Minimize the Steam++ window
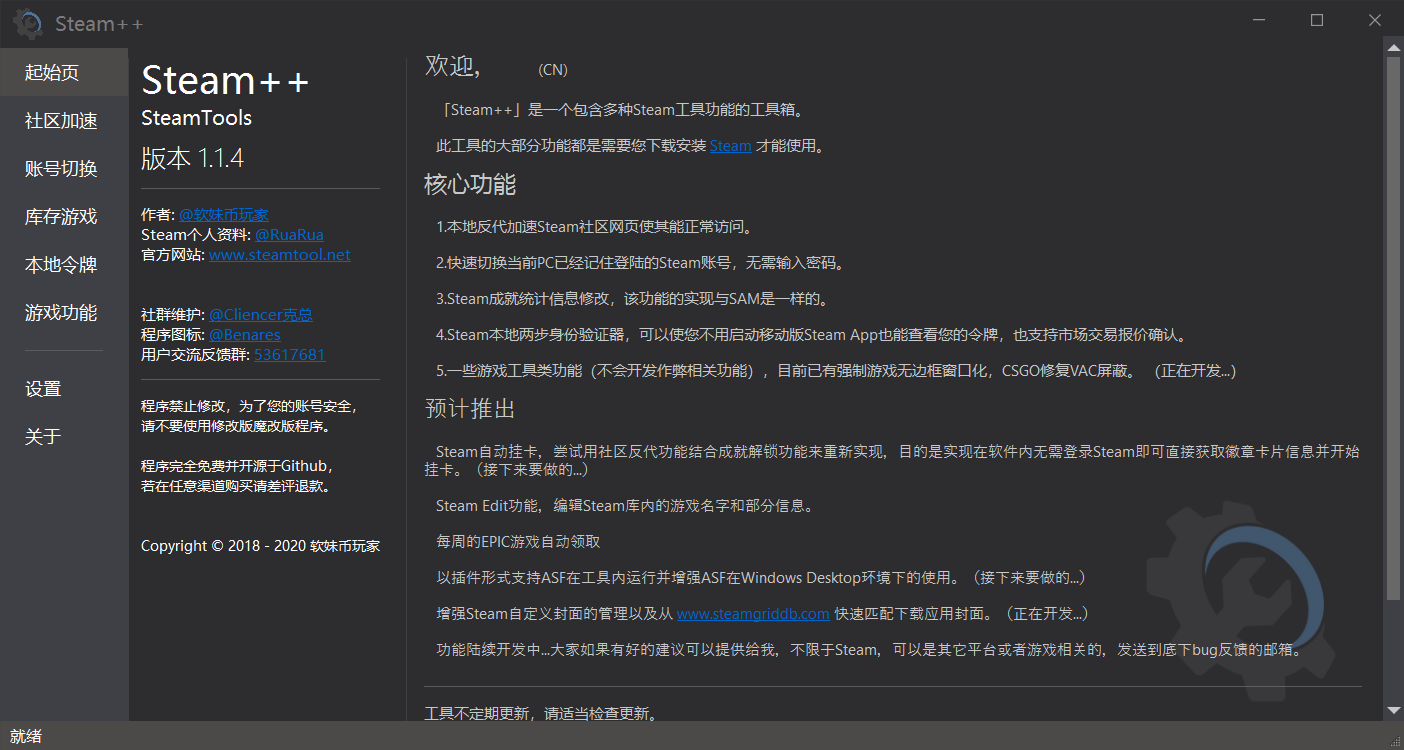The width and height of the screenshot is (1404, 750). click(1261, 21)
